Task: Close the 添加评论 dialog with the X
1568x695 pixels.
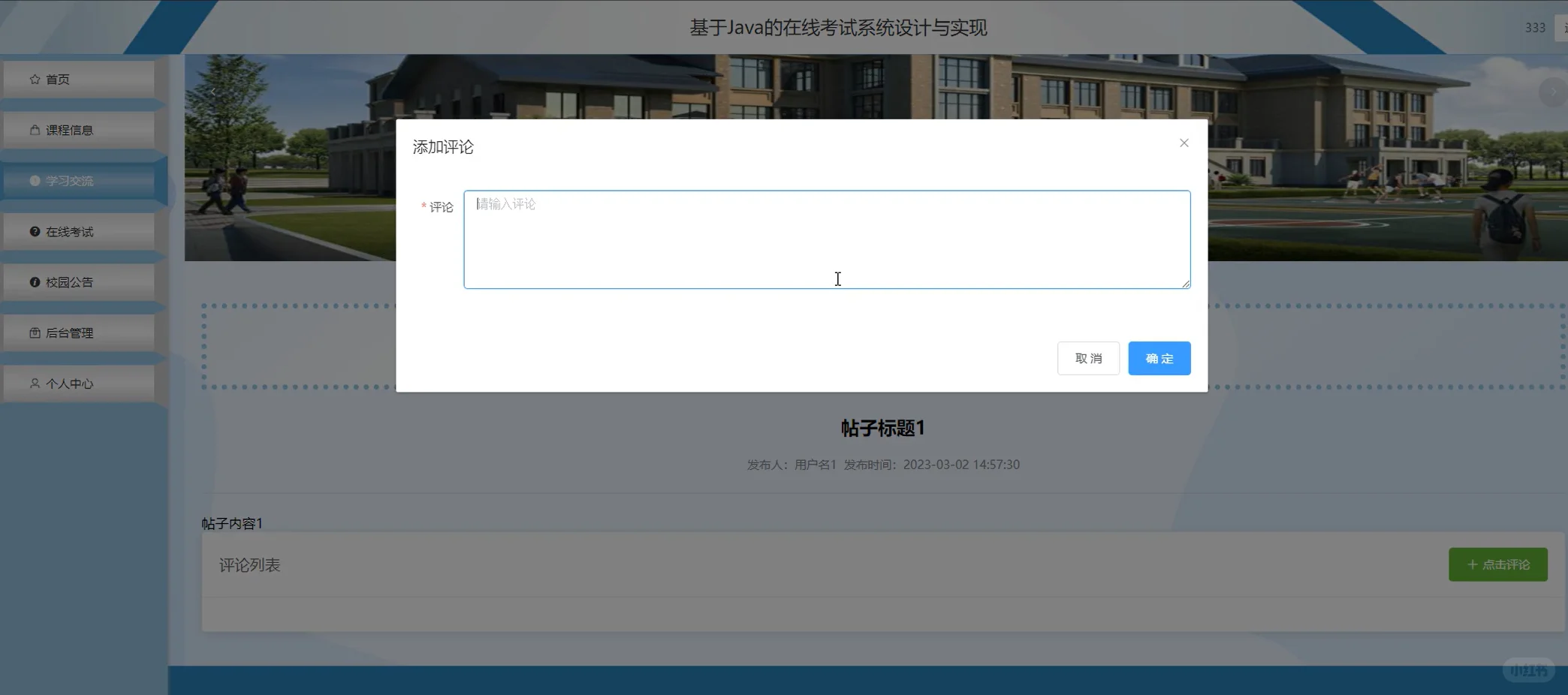Action: [1184, 143]
